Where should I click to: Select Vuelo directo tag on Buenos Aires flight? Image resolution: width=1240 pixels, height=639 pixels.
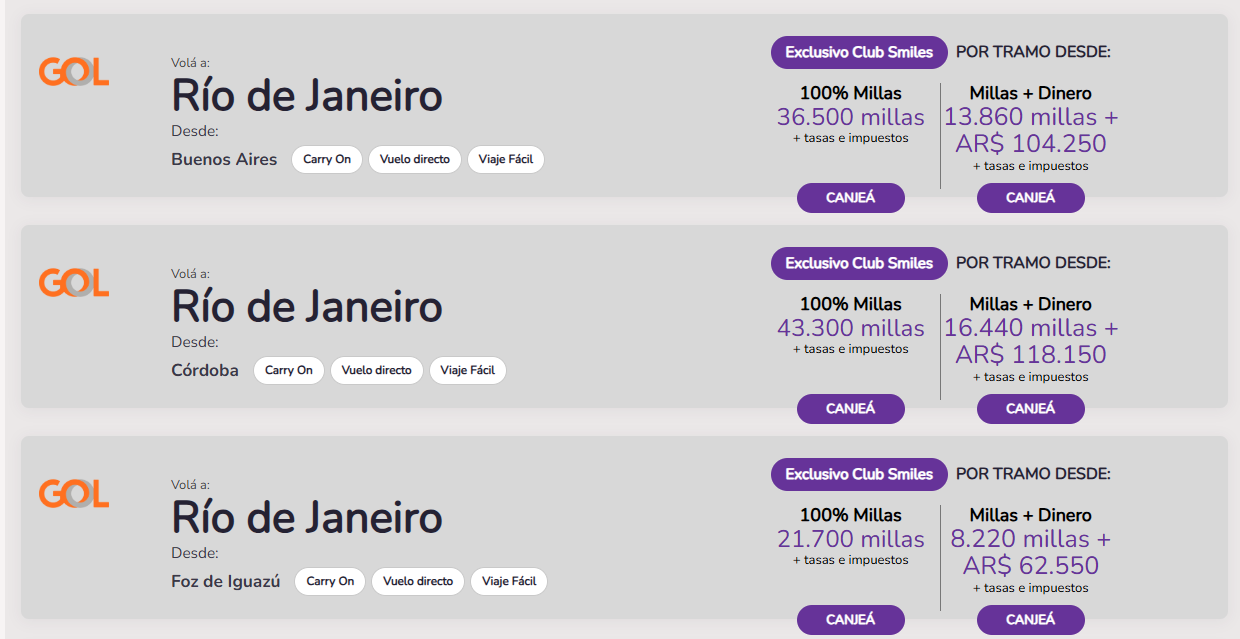click(x=415, y=159)
